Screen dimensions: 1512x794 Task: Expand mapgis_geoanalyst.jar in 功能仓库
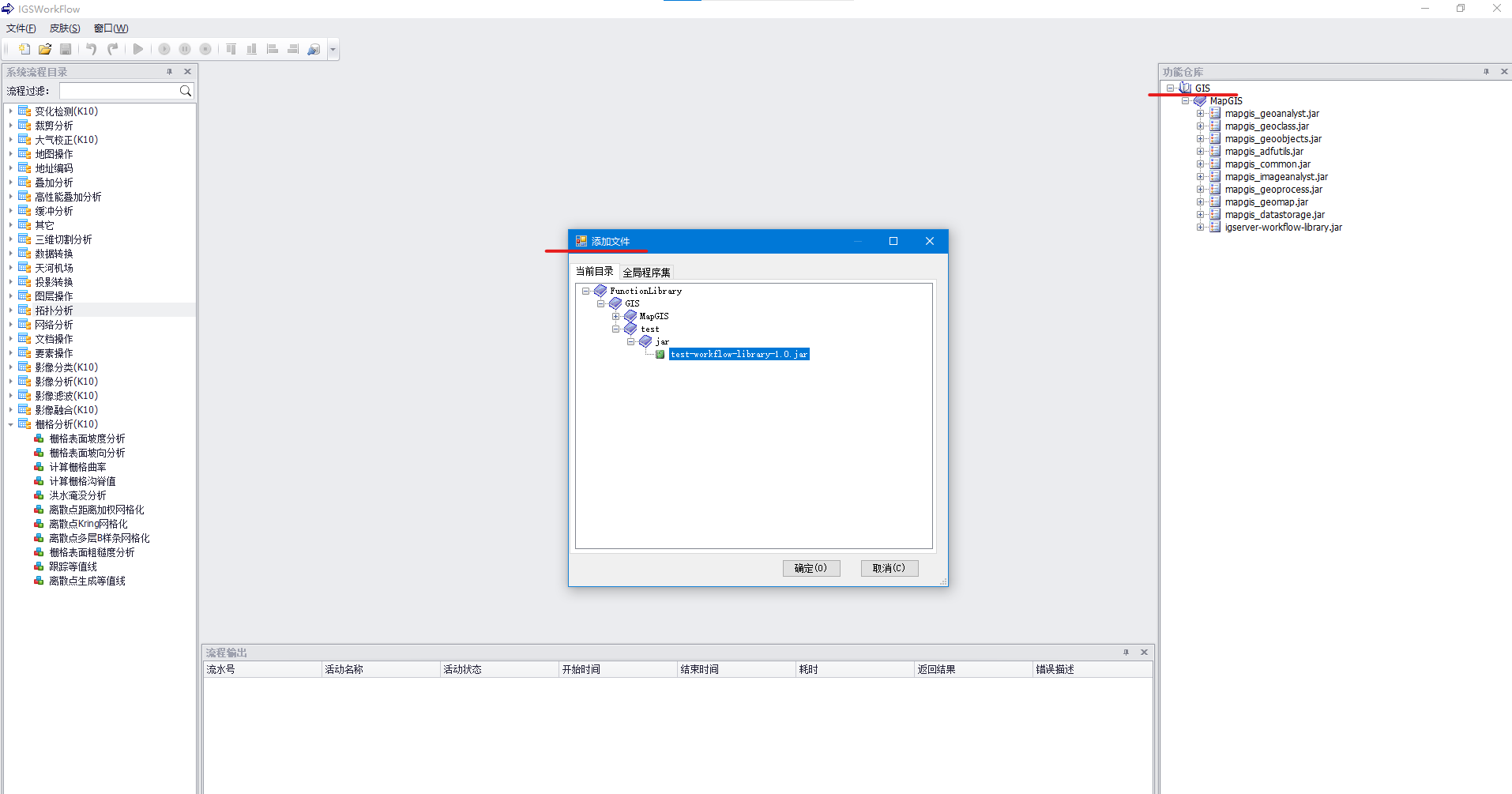(1200, 114)
